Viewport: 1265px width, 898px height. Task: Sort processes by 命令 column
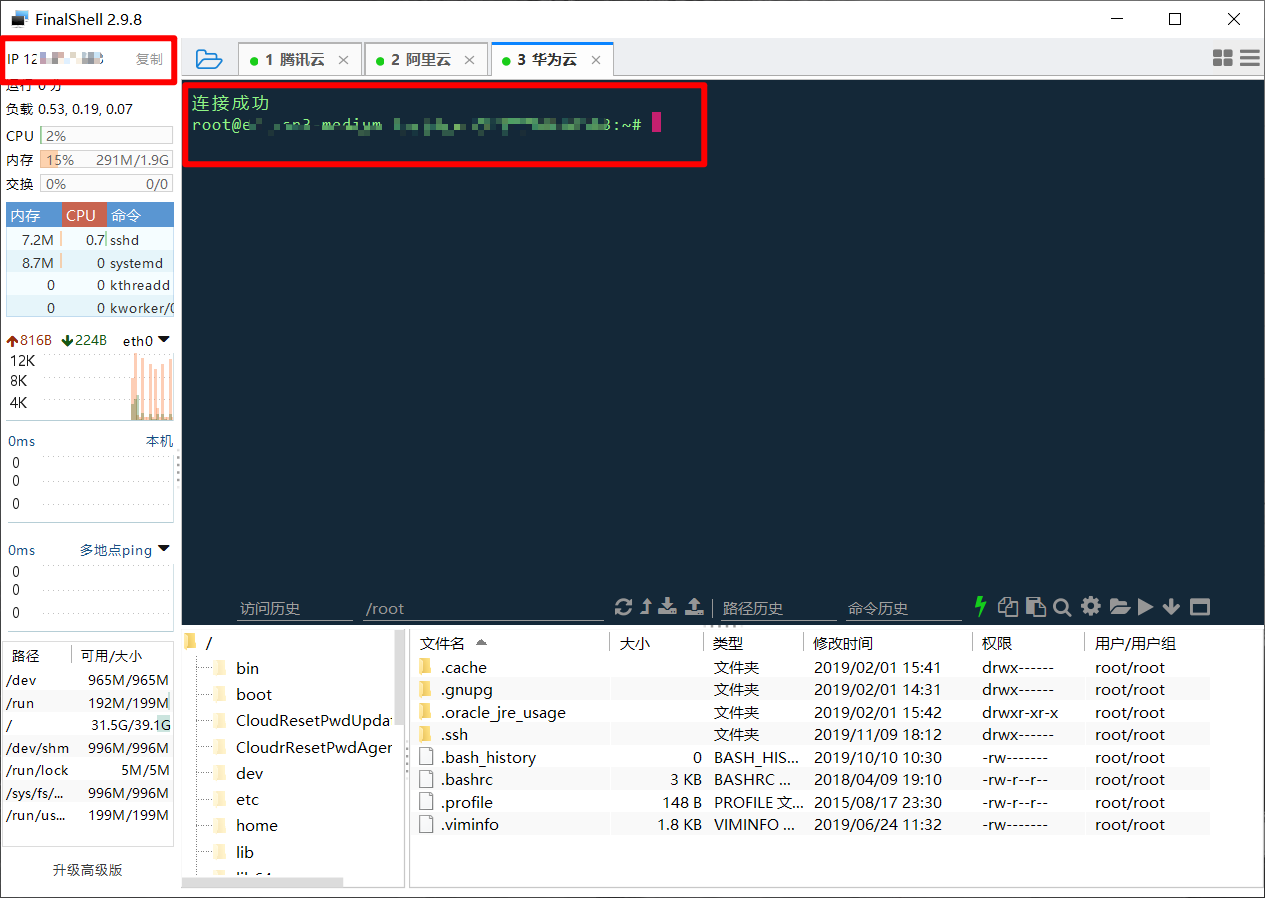pos(140,215)
